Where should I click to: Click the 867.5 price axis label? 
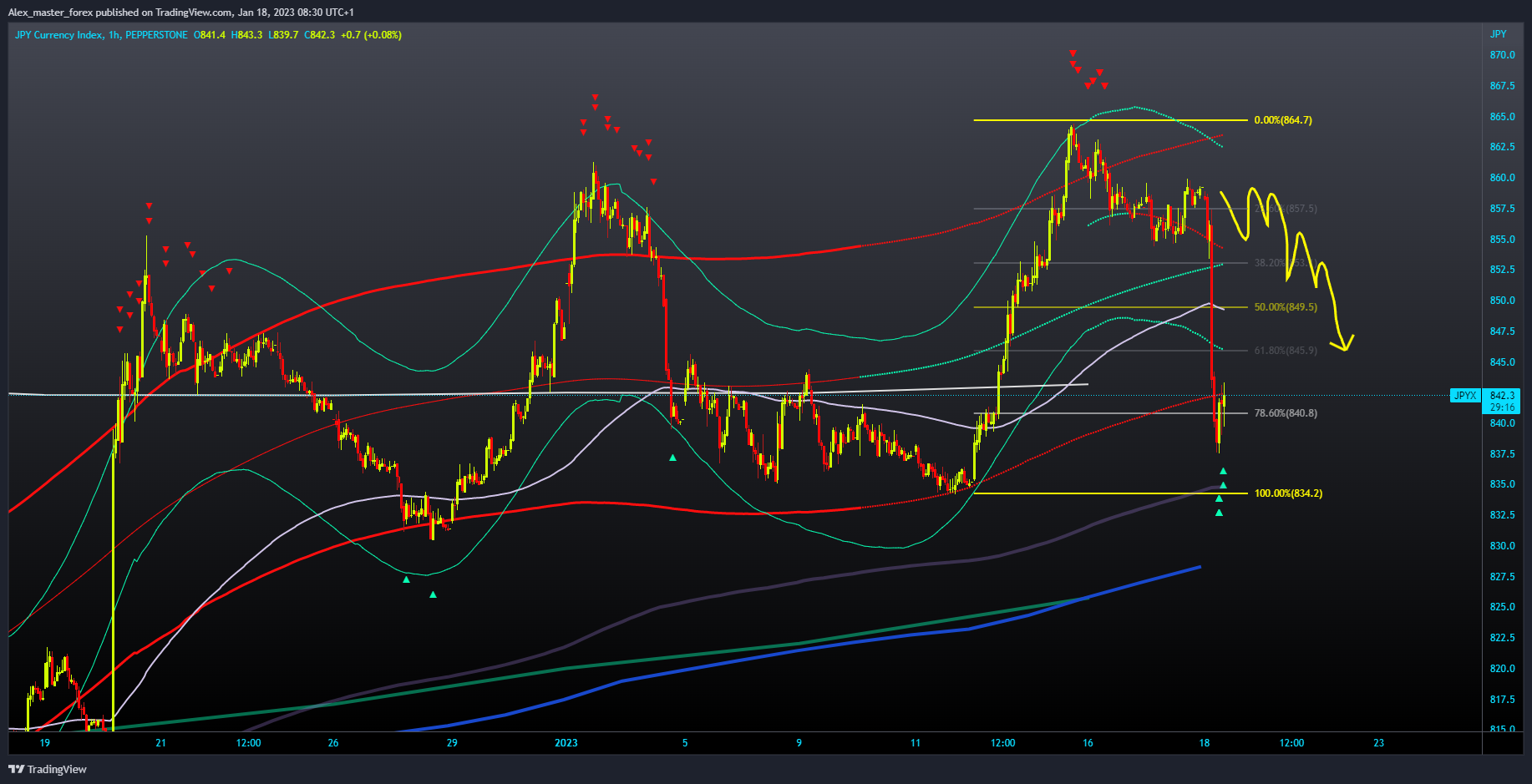pos(1502,86)
